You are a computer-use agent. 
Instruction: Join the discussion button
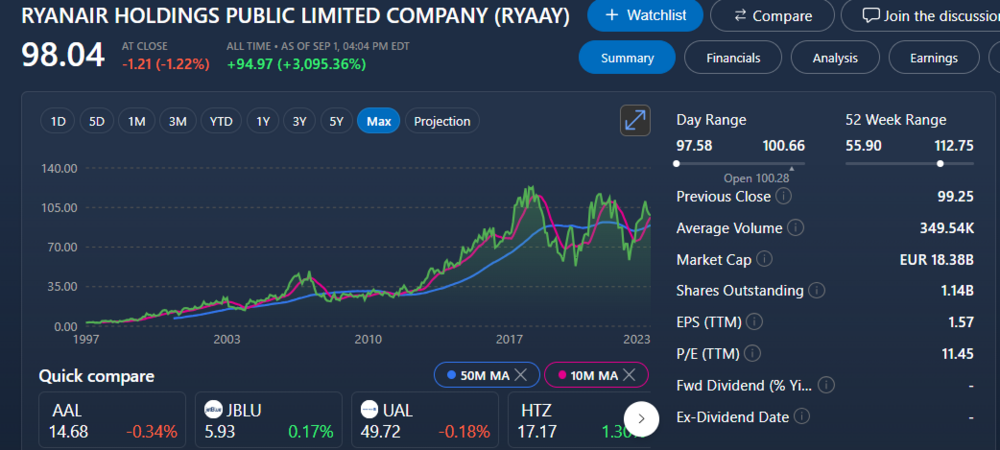click(x=922, y=15)
